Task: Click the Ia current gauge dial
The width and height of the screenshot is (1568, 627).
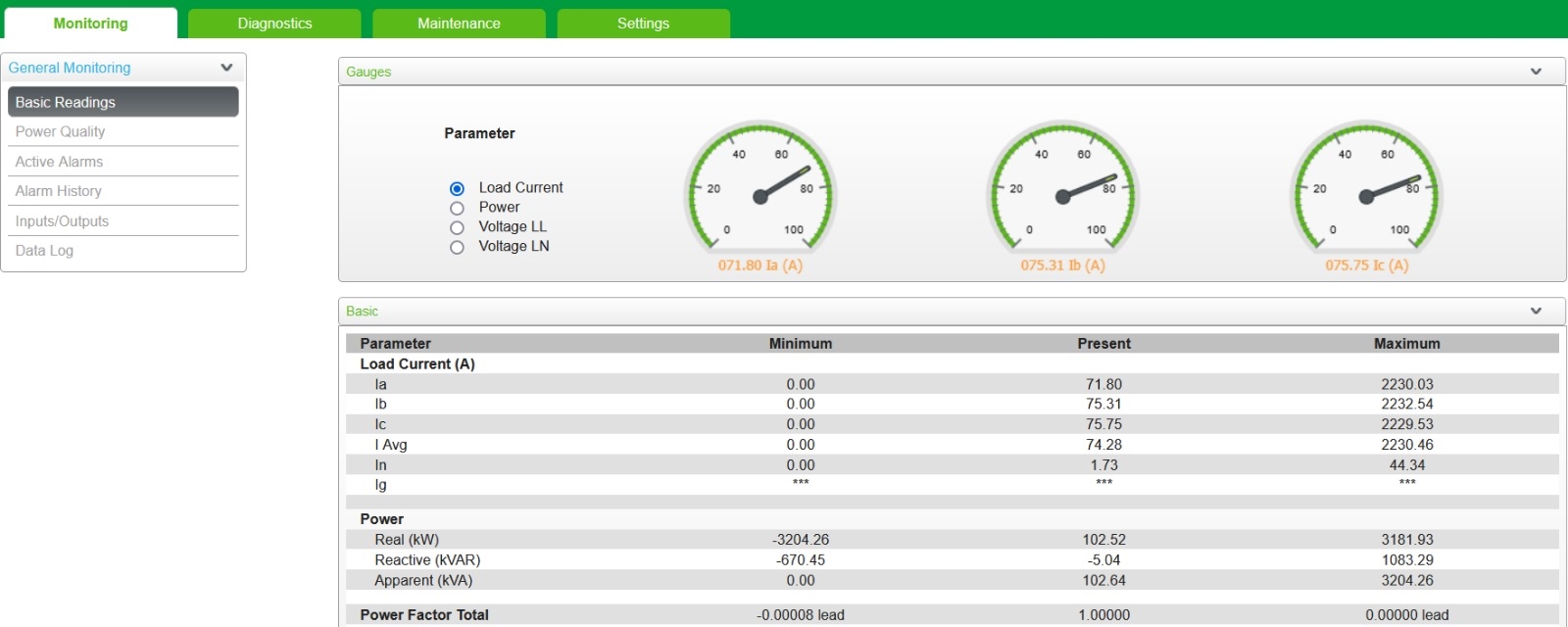Action: [x=760, y=191]
